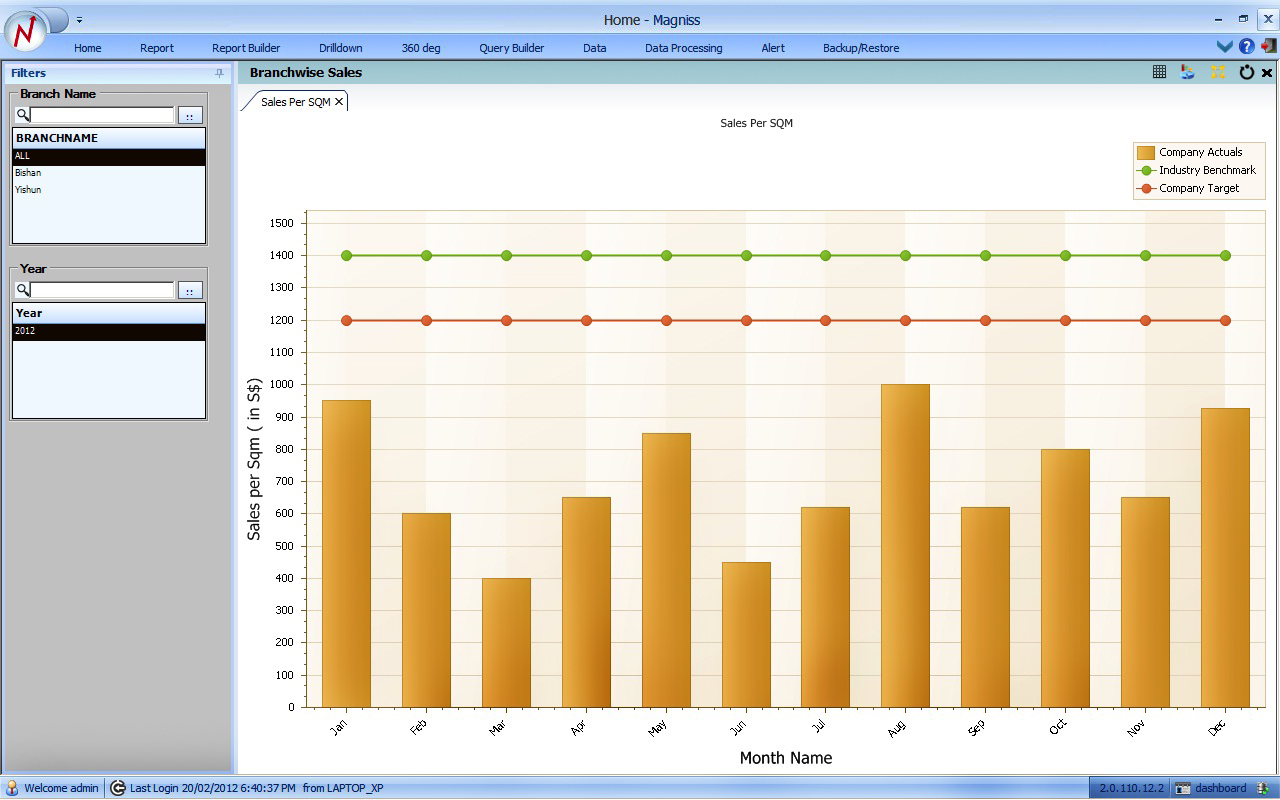Screen dimensions: 1280x800
Task: Click the Aug bar in the chart
Action: point(905,546)
